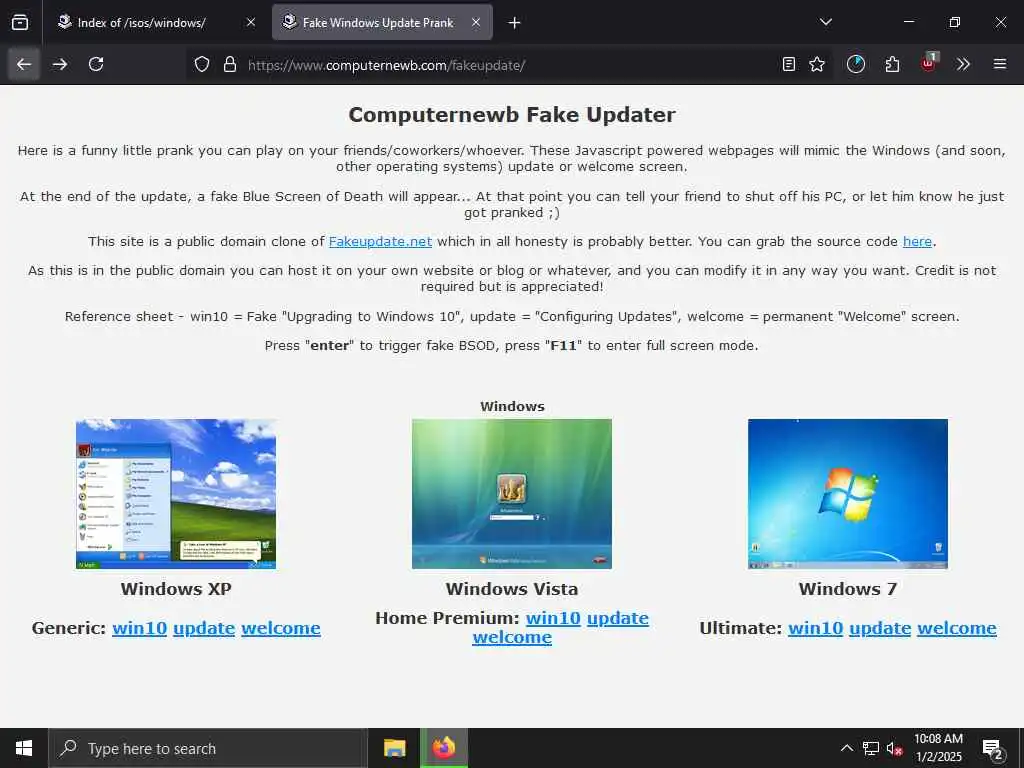Follow the Fakeupdate.net link
This screenshot has width=1024, height=768.
coord(380,242)
